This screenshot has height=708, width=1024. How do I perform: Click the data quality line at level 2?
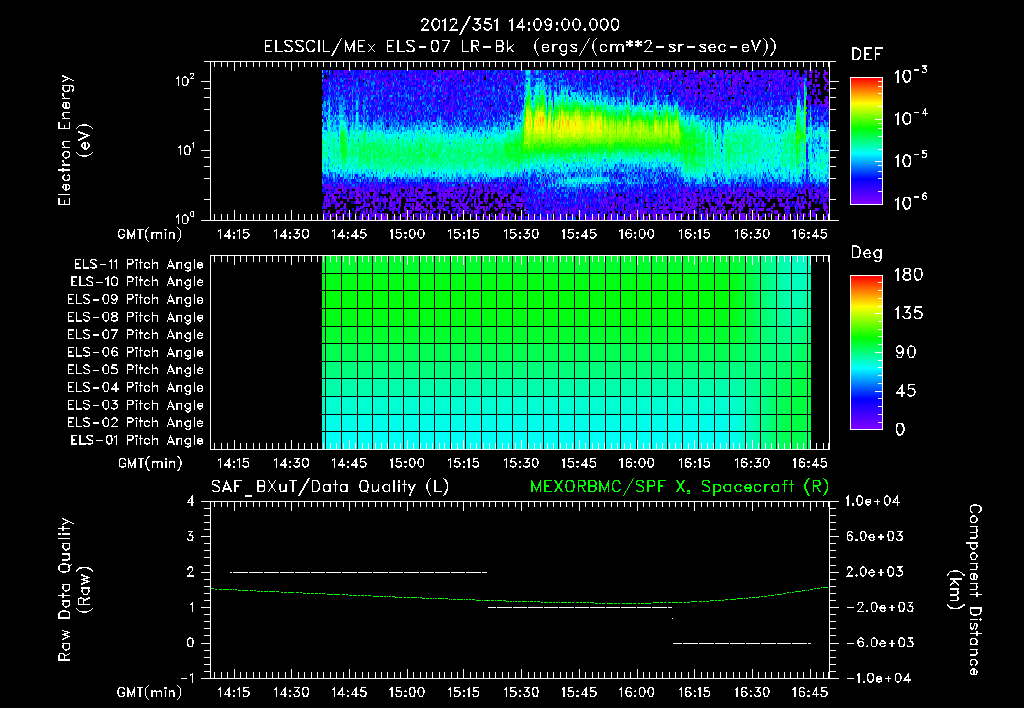click(x=359, y=572)
